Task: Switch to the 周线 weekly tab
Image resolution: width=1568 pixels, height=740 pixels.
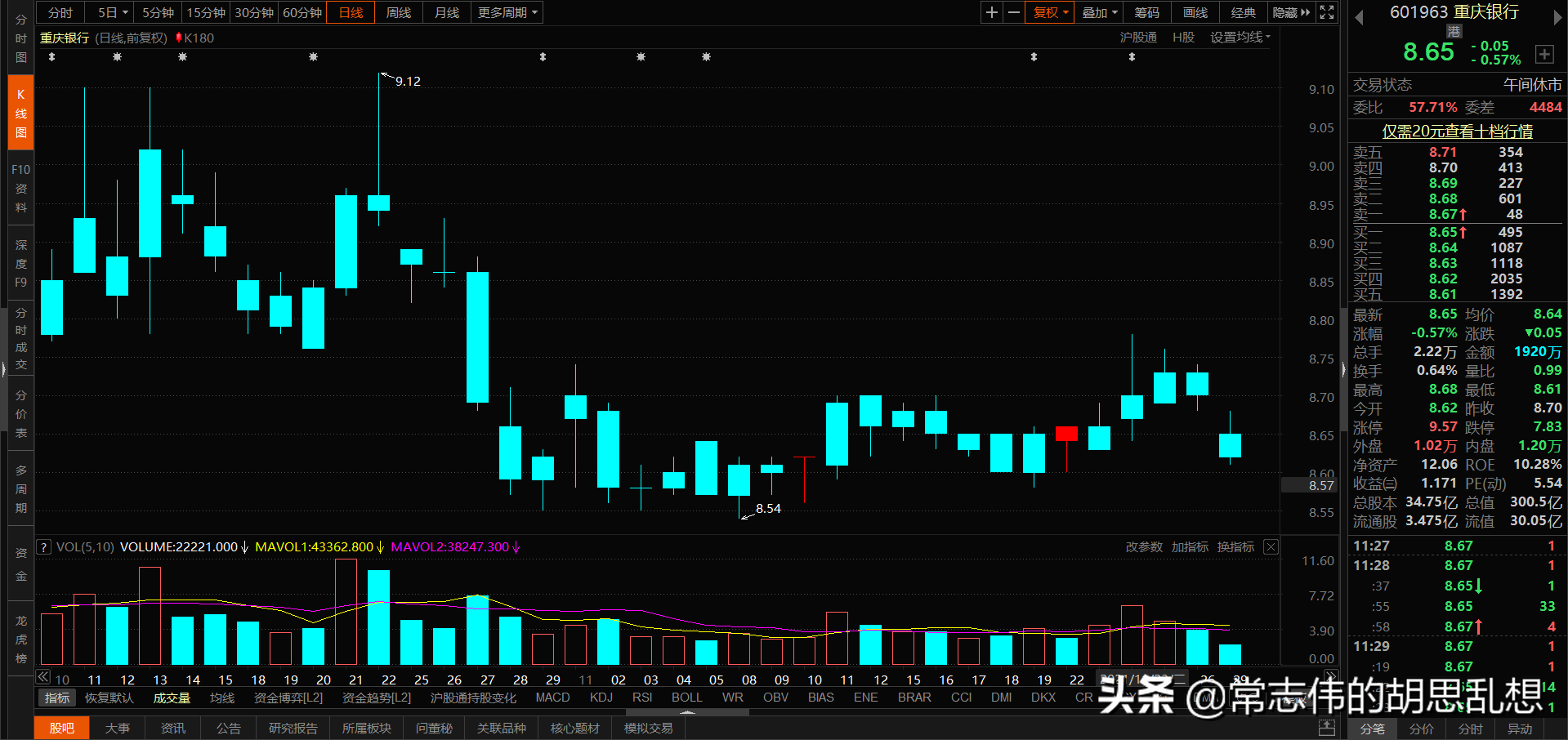Action: point(398,12)
